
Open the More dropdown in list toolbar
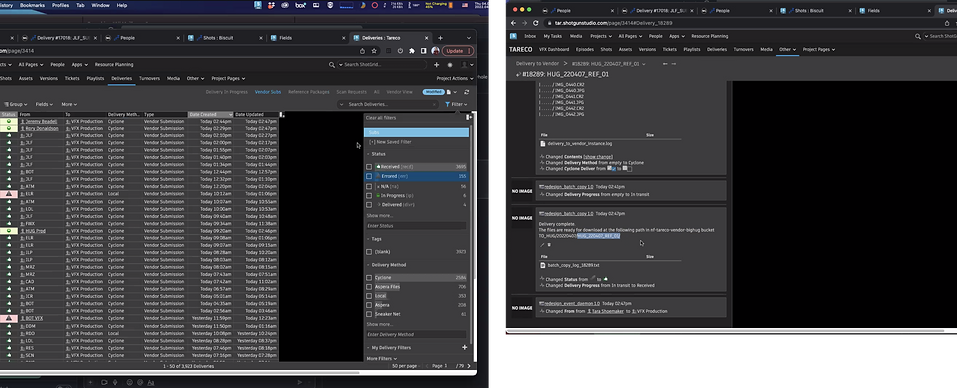coord(69,104)
